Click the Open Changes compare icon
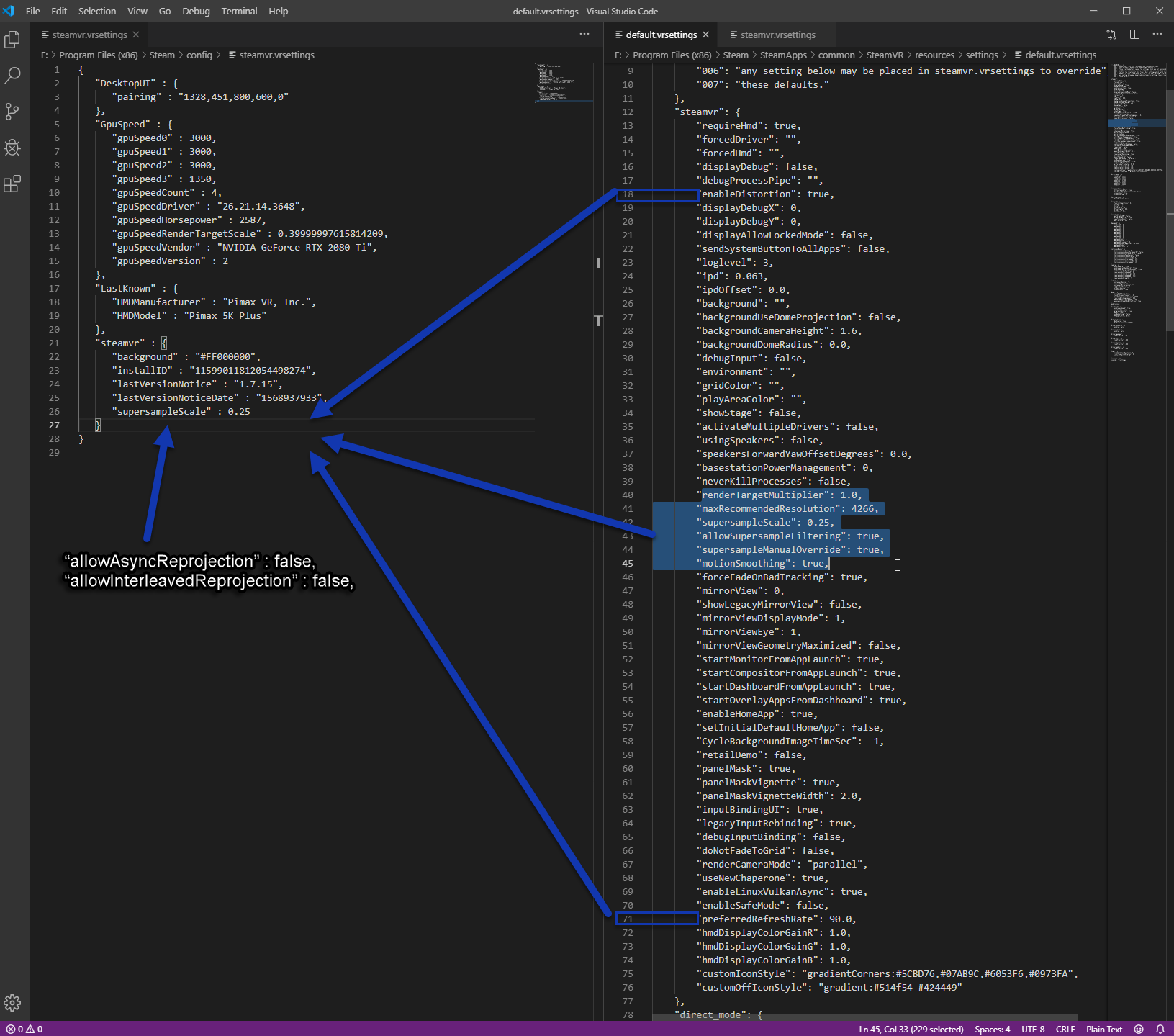Image resolution: width=1174 pixels, height=1036 pixels. 1111,34
